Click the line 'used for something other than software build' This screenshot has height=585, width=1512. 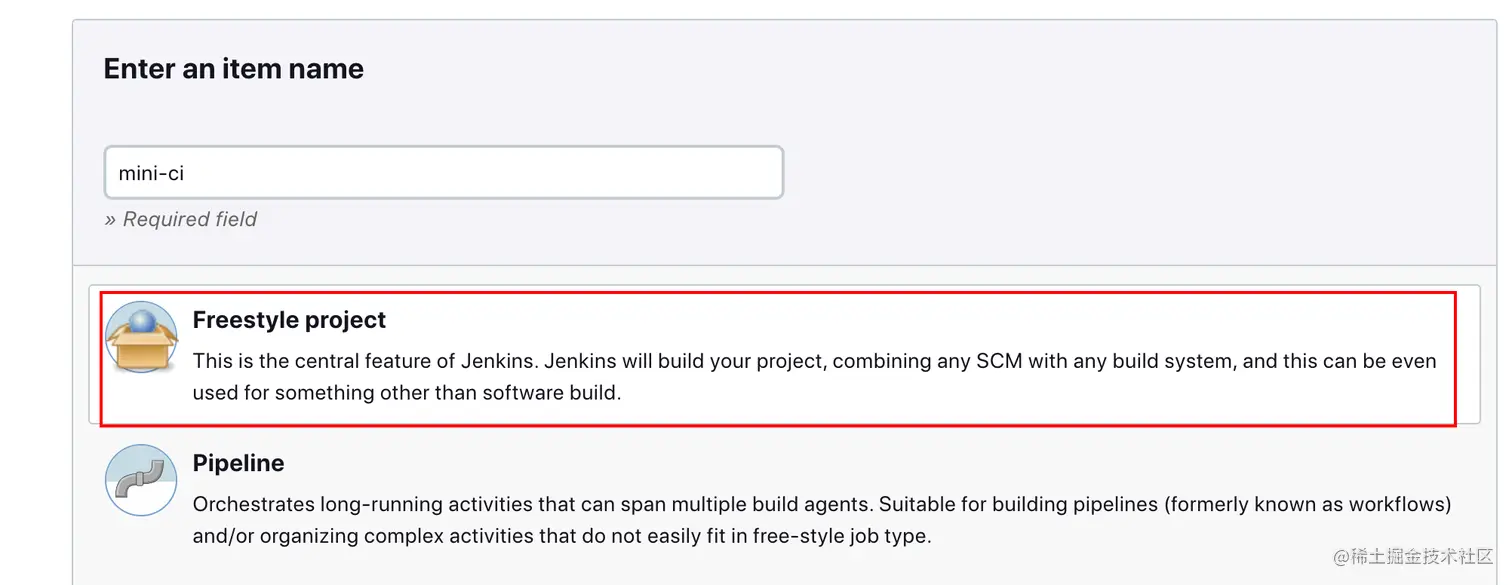point(407,393)
